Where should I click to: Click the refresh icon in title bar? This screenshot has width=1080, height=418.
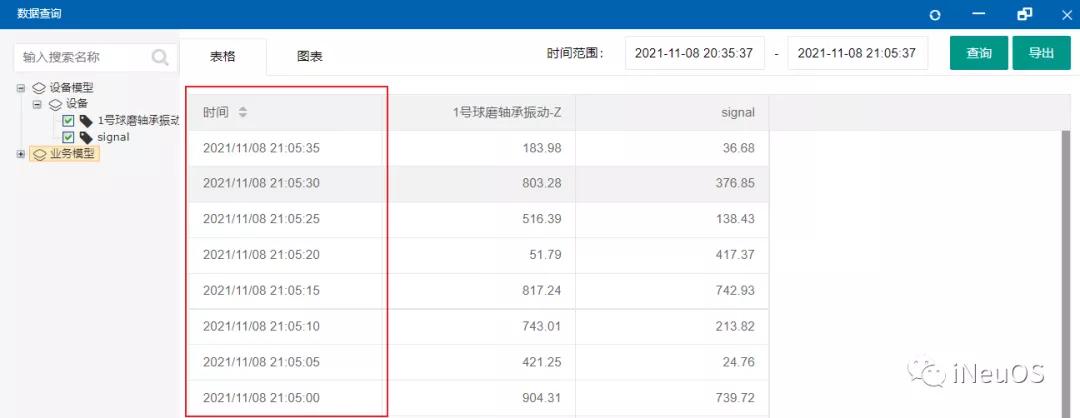click(935, 14)
